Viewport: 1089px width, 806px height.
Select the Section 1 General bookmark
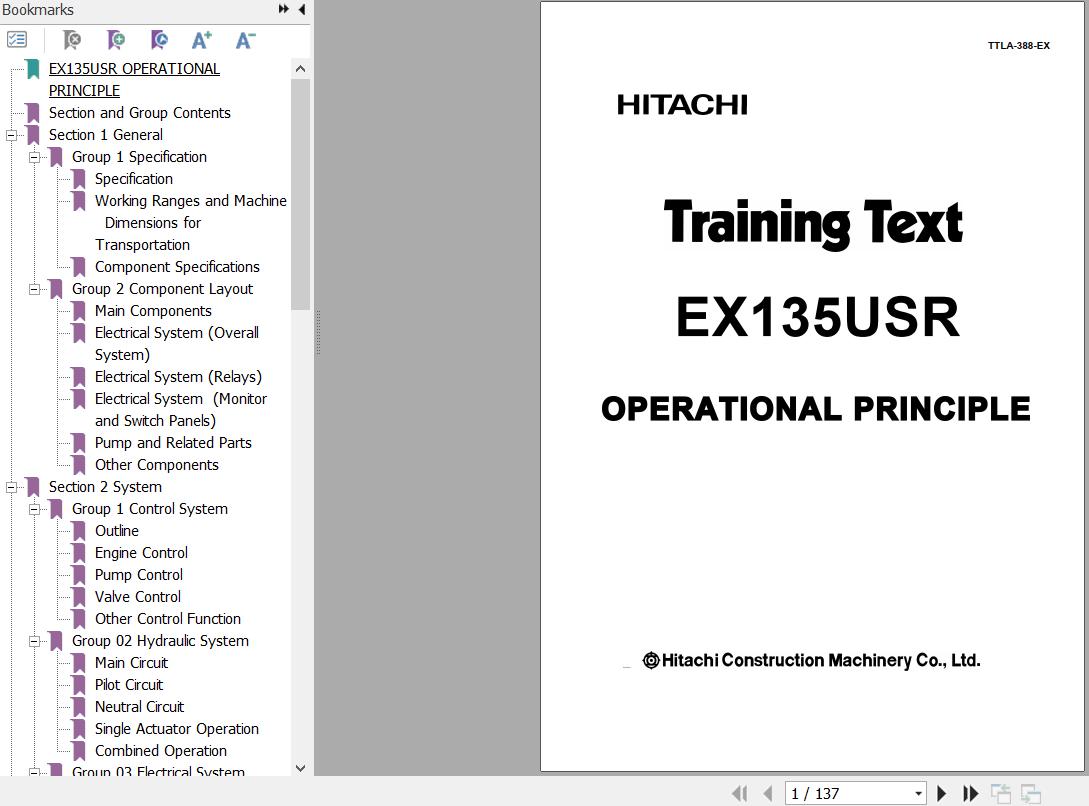(106, 135)
